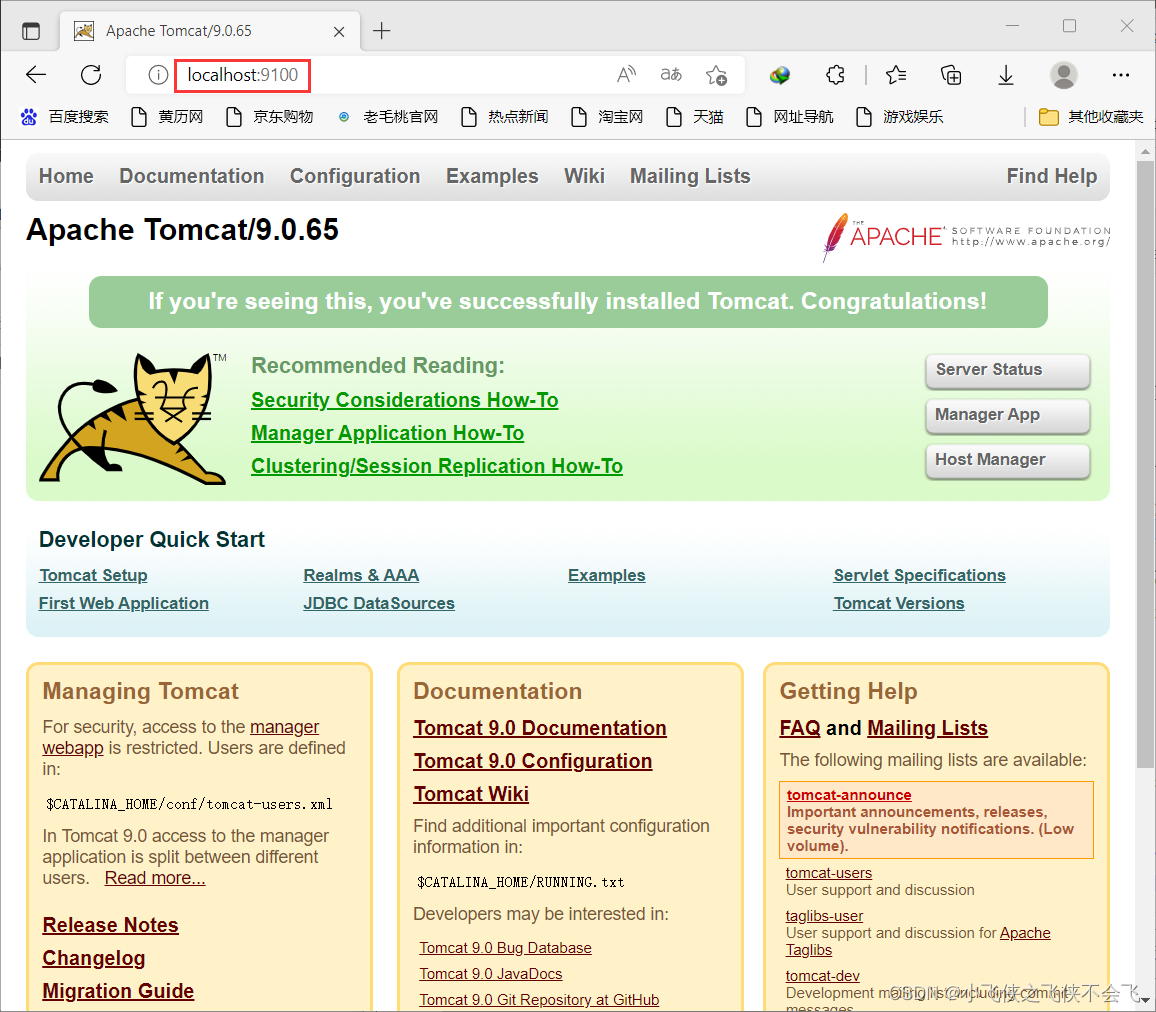Open Examples in Tomcat nav bar
The height and width of the screenshot is (1012, 1156).
(492, 176)
